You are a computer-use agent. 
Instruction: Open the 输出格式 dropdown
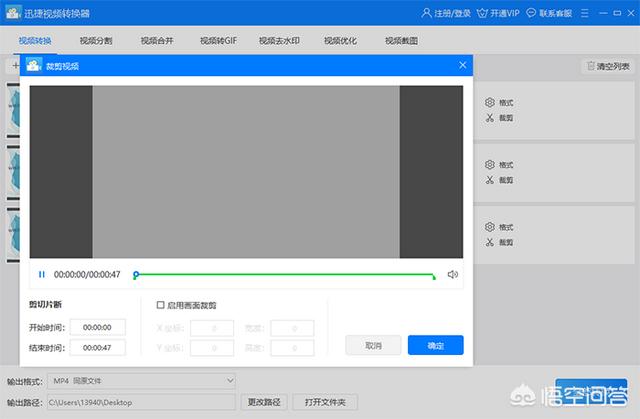click(x=141, y=381)
